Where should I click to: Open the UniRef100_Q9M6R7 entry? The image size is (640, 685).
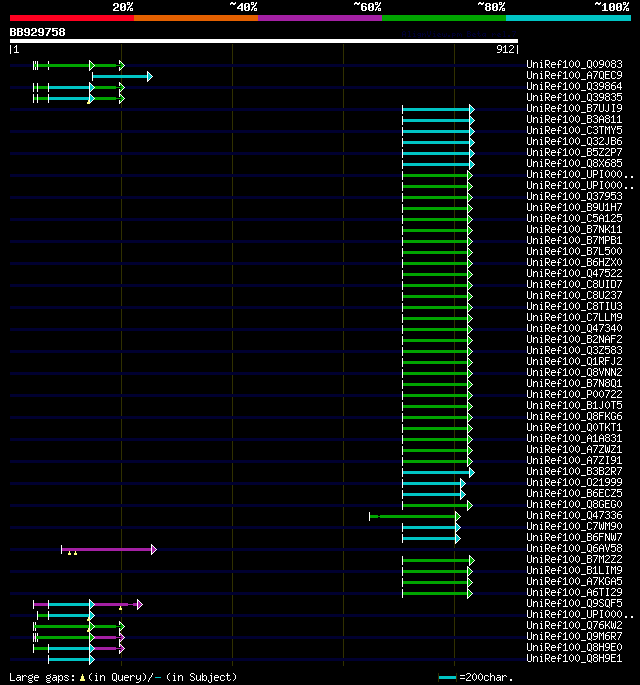tap(574, 636)
